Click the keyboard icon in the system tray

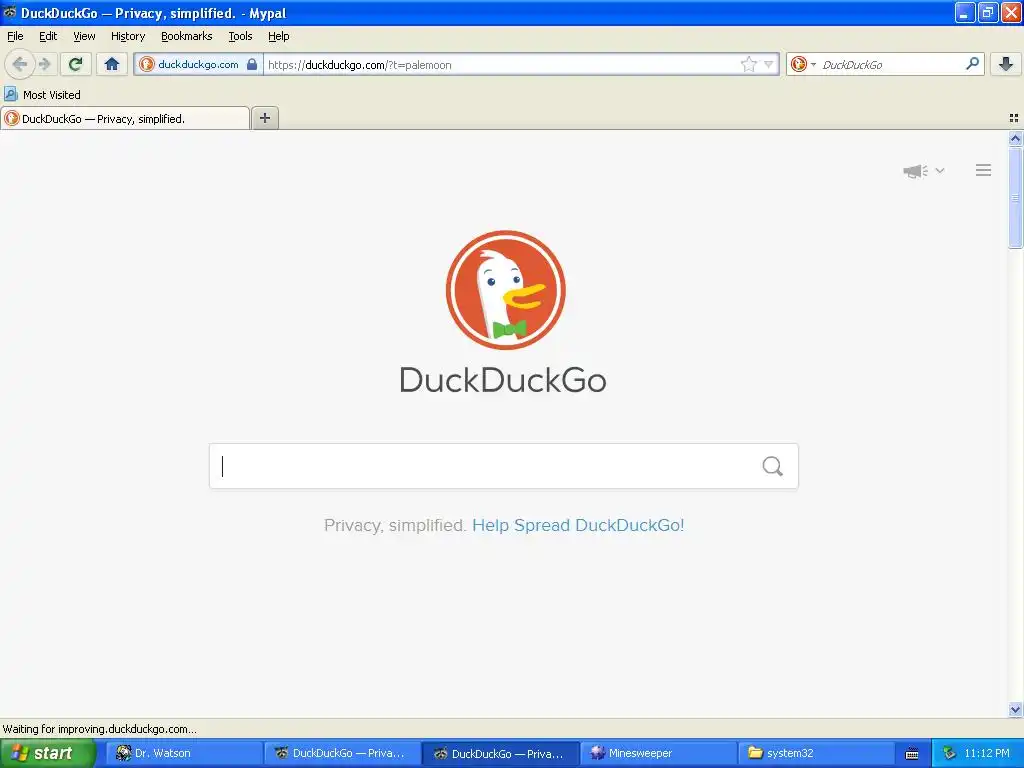(x=912, y=754)
